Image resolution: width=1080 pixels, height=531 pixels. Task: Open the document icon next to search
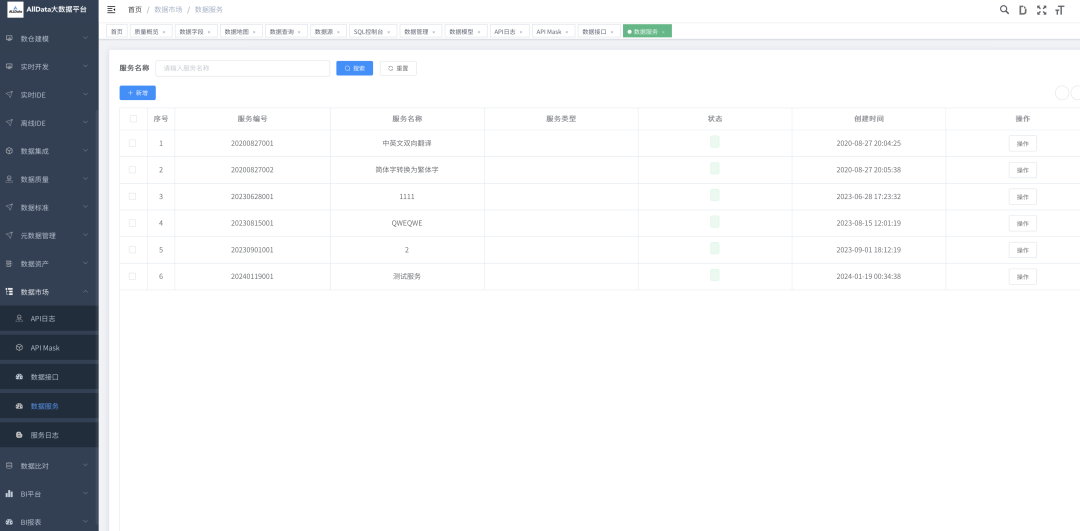tap(1022, 9)
